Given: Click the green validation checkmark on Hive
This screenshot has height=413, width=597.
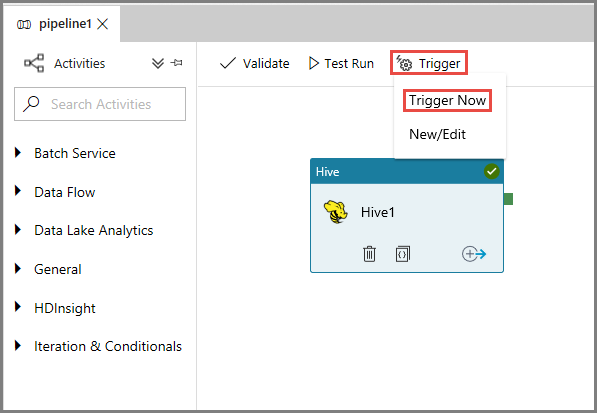Looking at the screenshot, I should [491, 171].
